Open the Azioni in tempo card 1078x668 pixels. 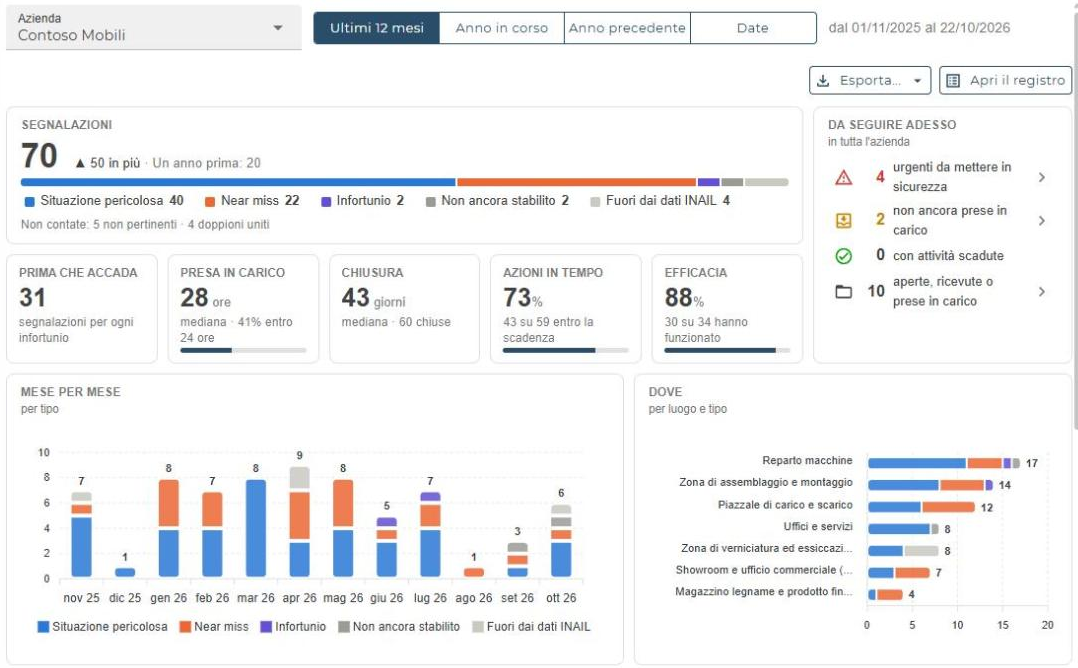(x=566, y=309)
